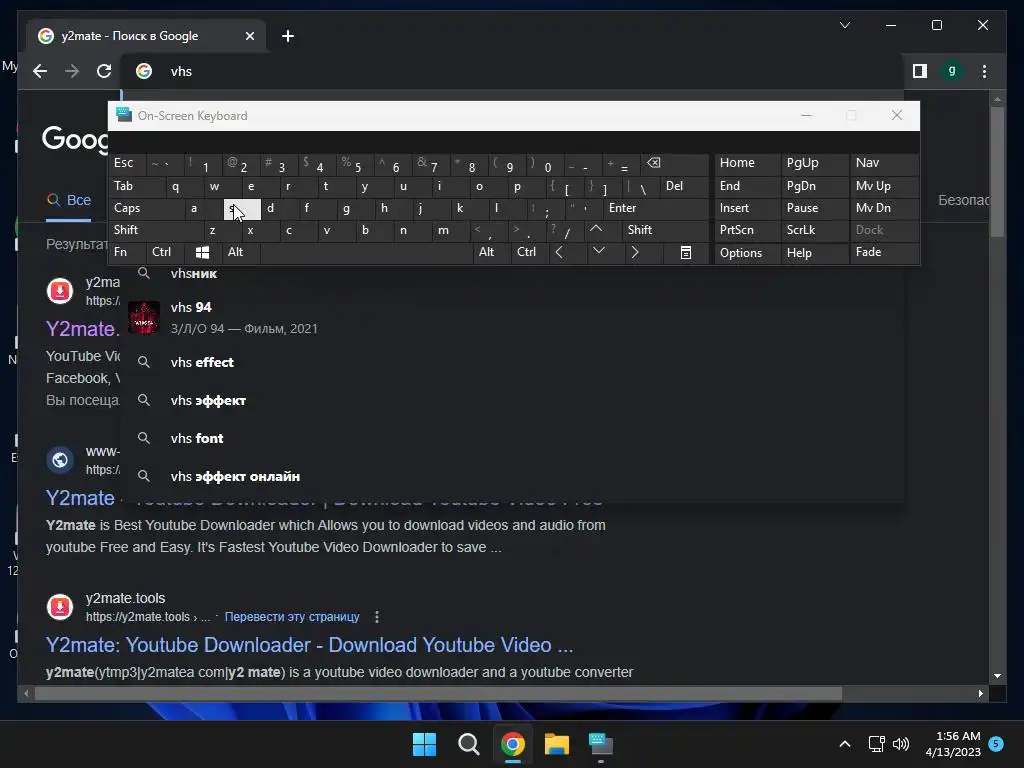This screenshot has width=1024, height=768.
Task: Click the Fade key on keyboard
Action: coord(884,252)
